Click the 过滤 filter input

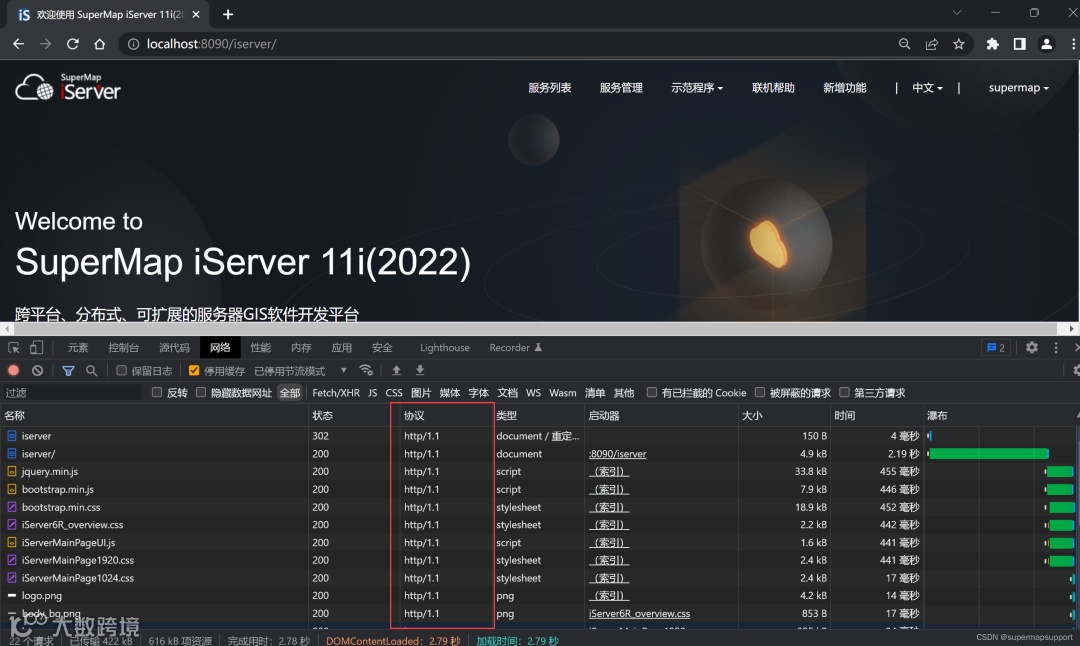click(72, 393)
